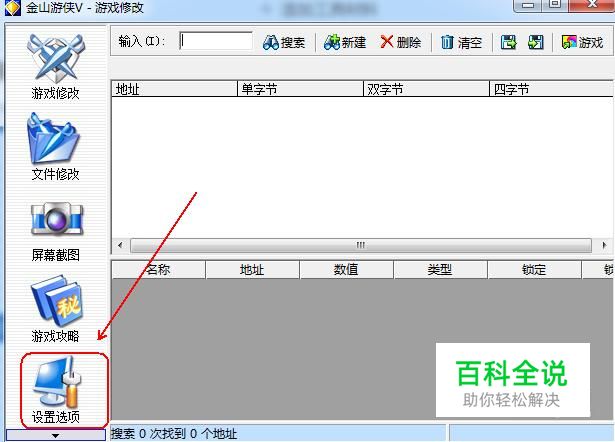615x442 pixels.
Task: Click the 锁定 column header
Action: 534,270
